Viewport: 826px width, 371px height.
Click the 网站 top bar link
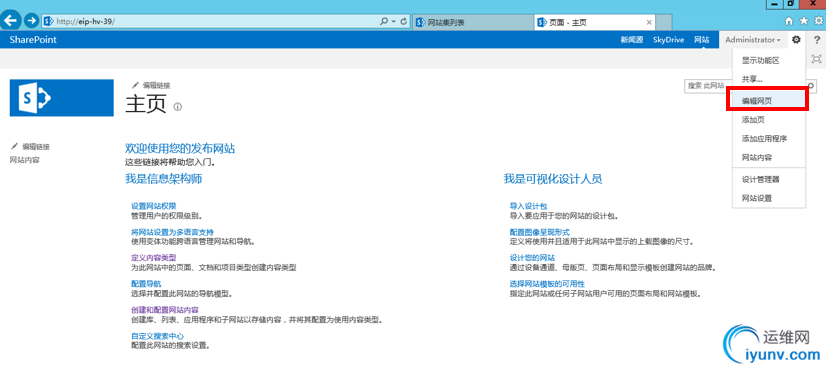[x=702, y=40]
